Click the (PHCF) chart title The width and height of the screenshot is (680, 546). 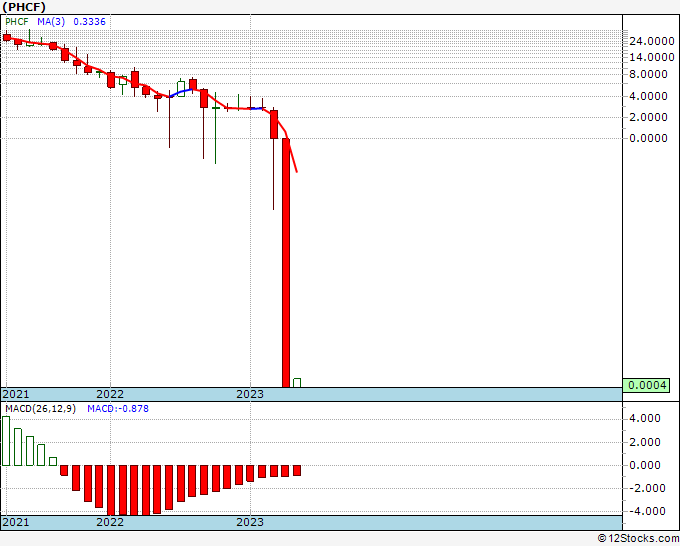pos(24,7)
